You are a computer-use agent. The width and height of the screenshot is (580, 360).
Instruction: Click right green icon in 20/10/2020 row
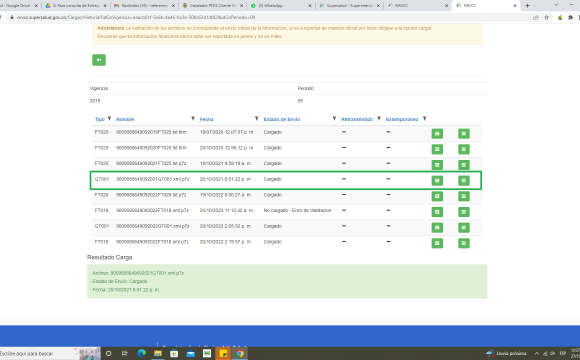[463, 149]
